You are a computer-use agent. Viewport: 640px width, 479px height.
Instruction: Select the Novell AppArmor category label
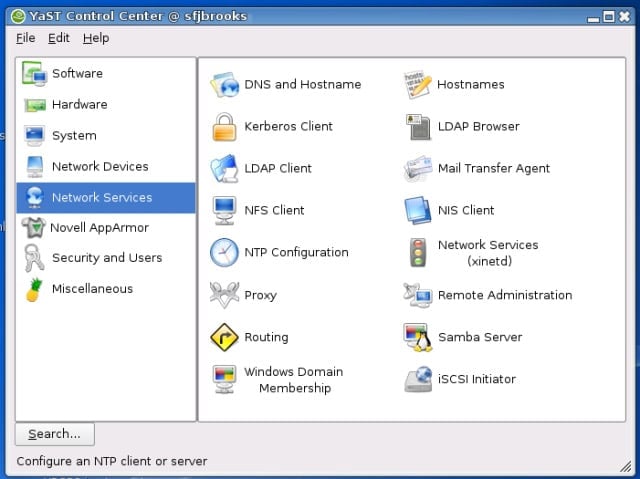(99, 228)
